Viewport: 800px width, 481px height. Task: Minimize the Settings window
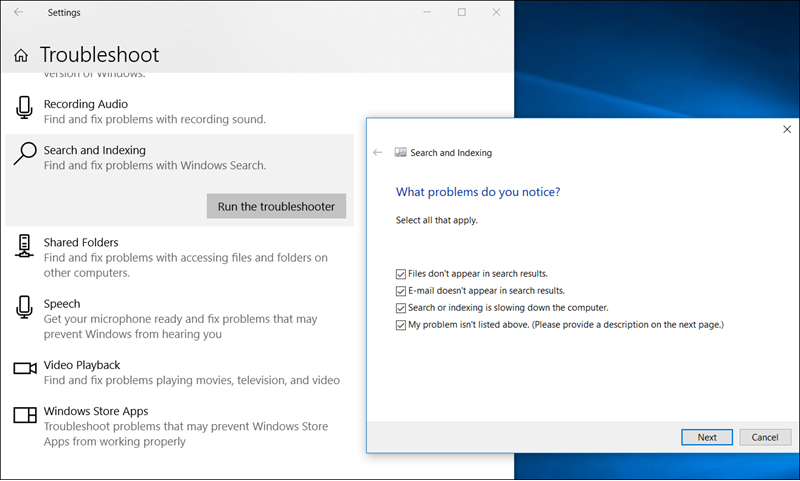pyautogui.click(x=427, y=12)
